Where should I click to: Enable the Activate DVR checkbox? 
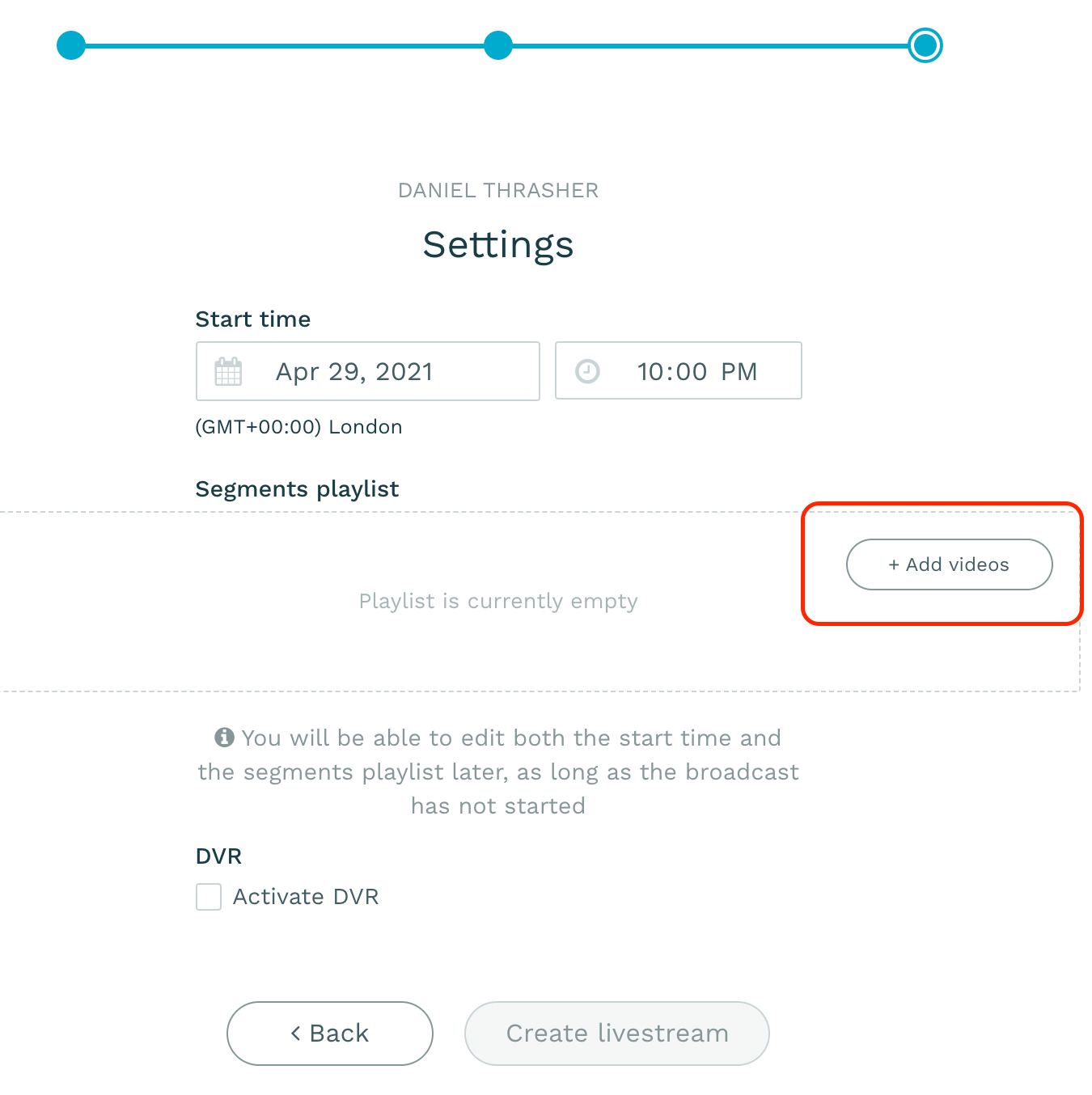(209, 897)
